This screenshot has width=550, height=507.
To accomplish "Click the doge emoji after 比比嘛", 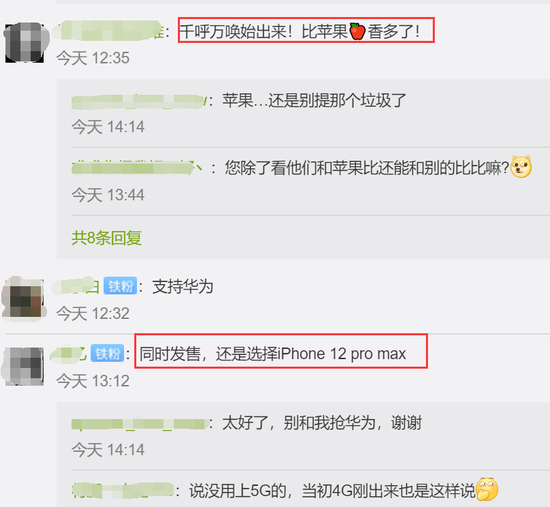I will pos(521,167).
